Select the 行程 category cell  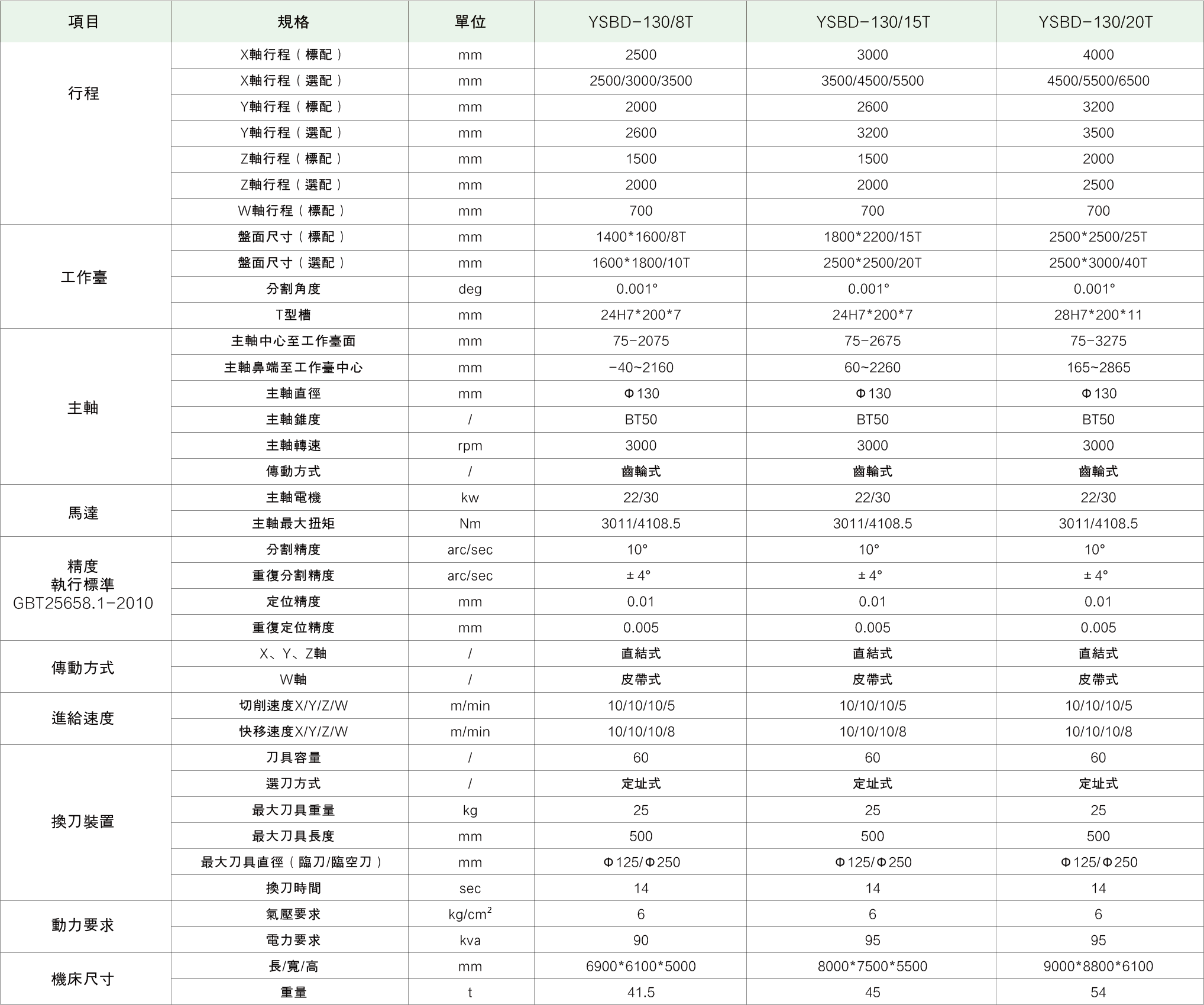pos(83,93)
